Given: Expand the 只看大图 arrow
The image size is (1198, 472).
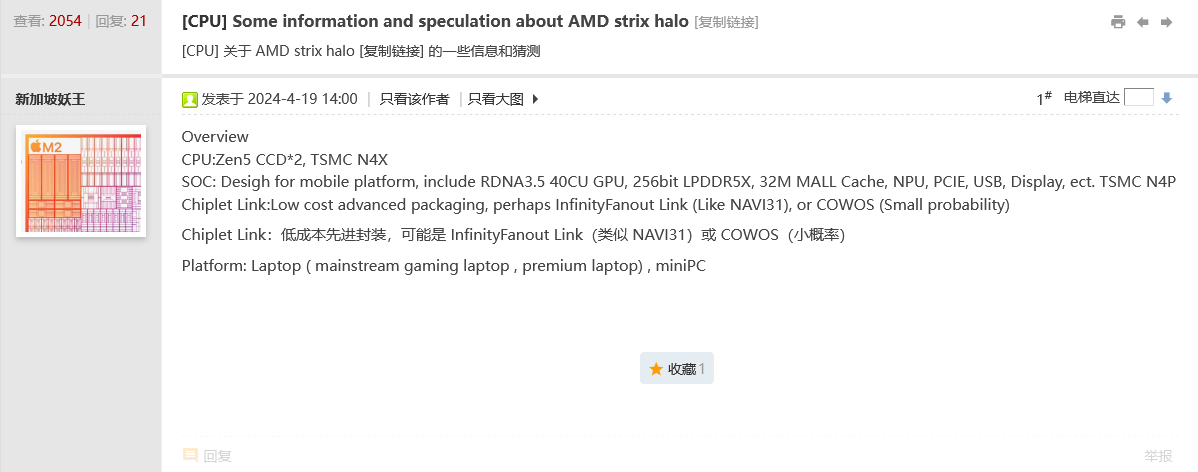Looking at the screenshot, I should click(535, 99).
